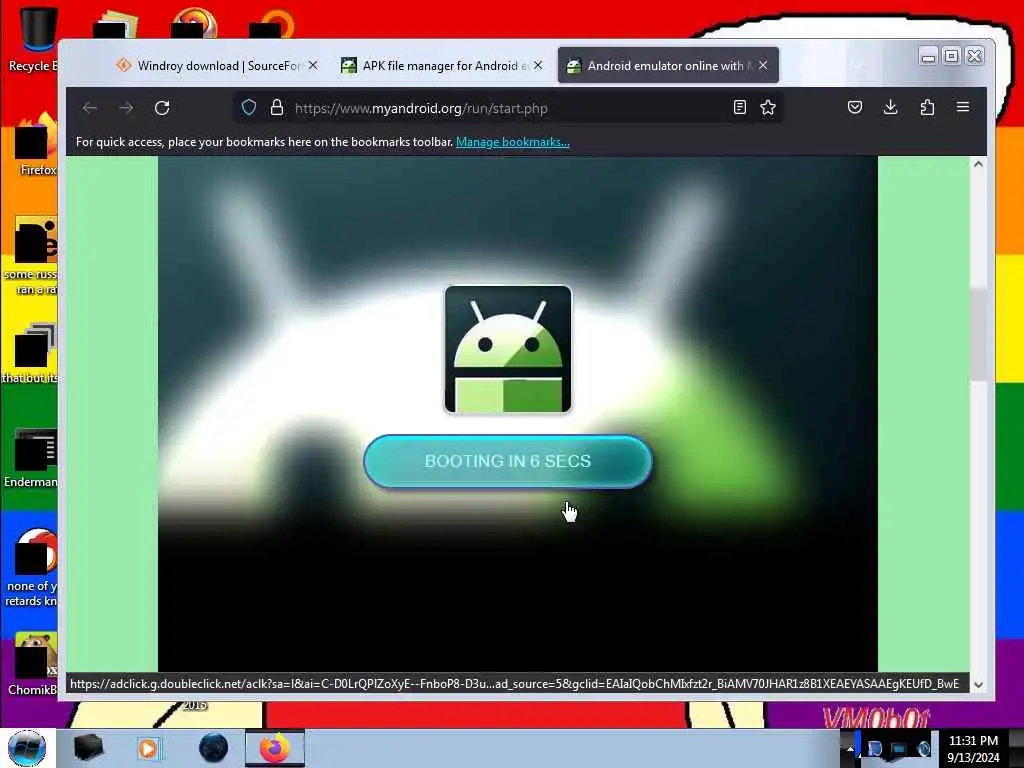Click the page scrollbar up arrow
Screen dimensions: 1024x768
point(978,164)
